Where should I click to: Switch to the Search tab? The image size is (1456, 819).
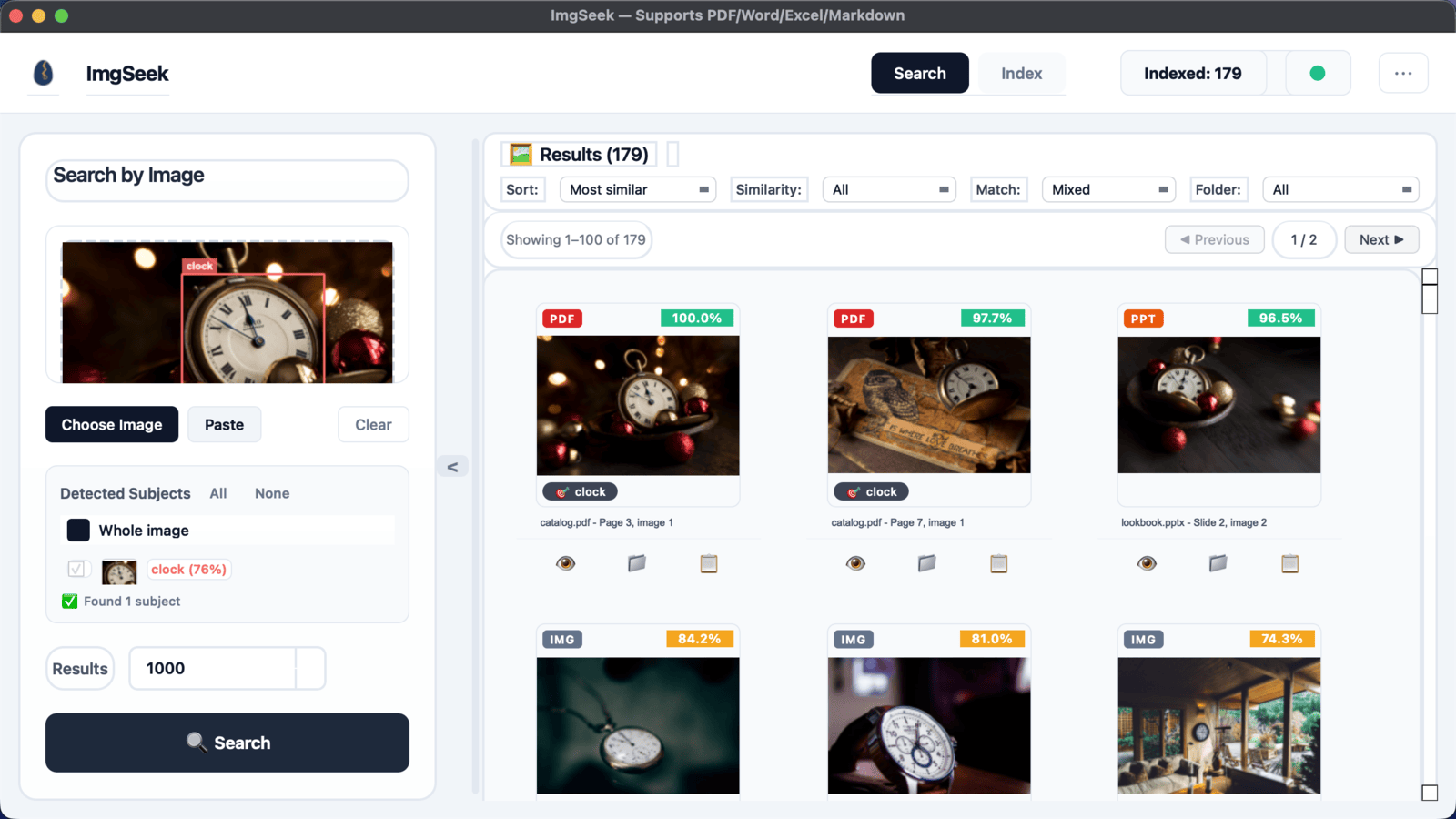(x=920, y=73)
